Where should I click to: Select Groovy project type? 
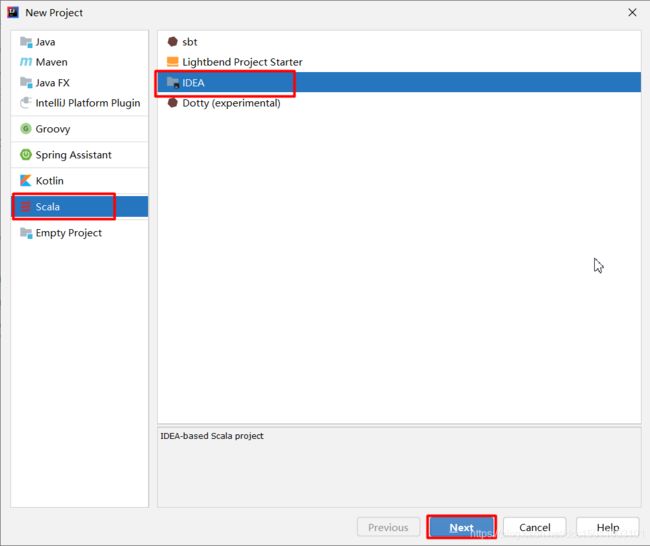click(x=80, y=129)
